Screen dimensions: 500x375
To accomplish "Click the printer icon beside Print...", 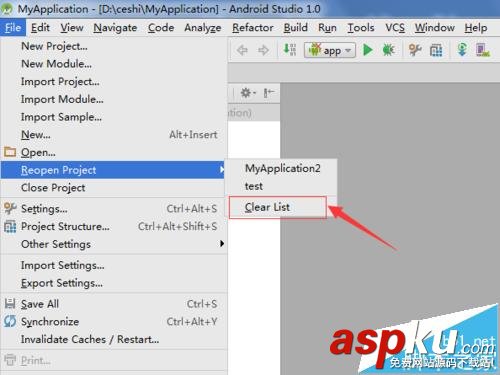I will 10,360.
